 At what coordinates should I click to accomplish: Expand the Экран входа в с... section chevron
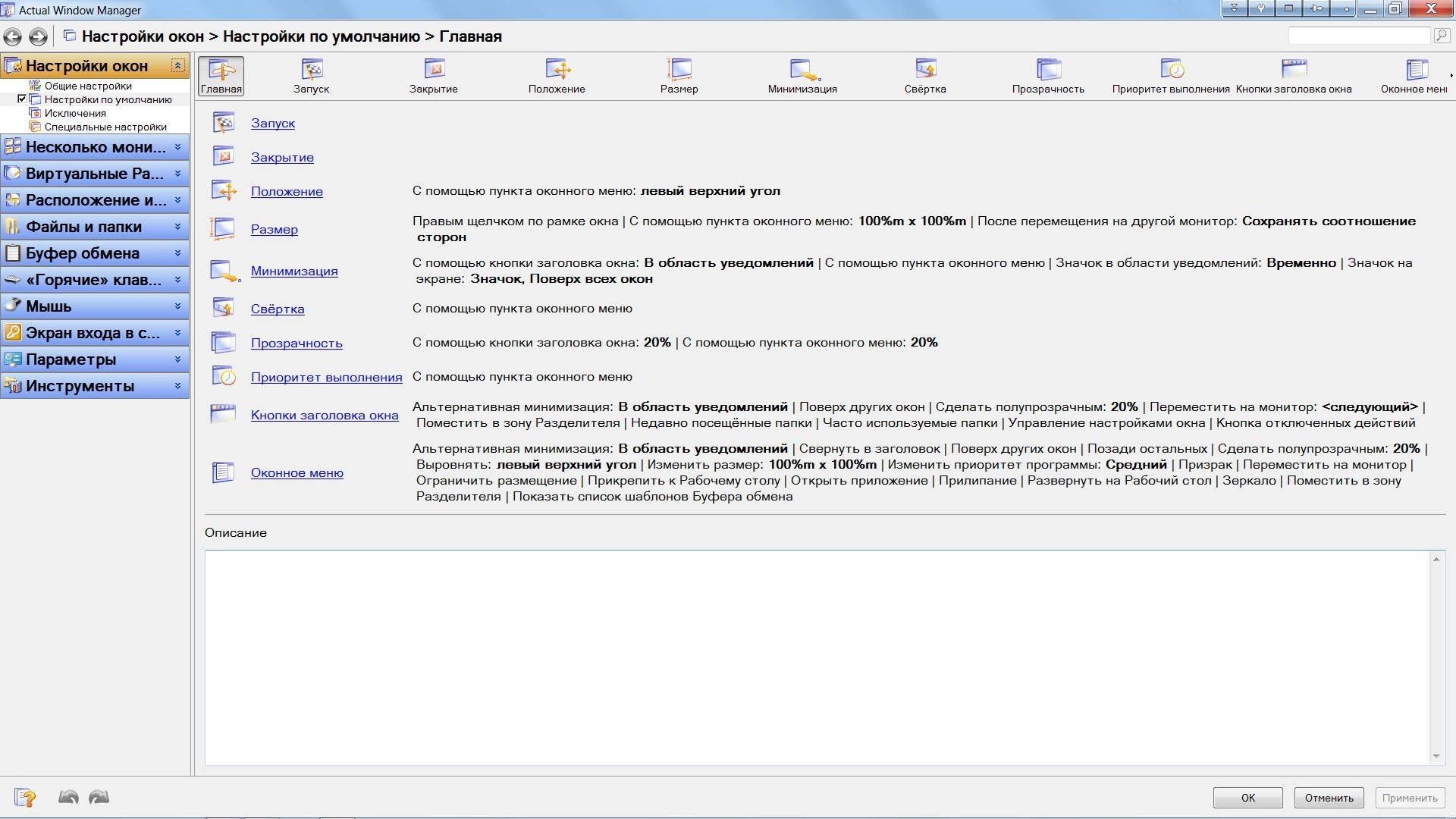pos(178,332)
